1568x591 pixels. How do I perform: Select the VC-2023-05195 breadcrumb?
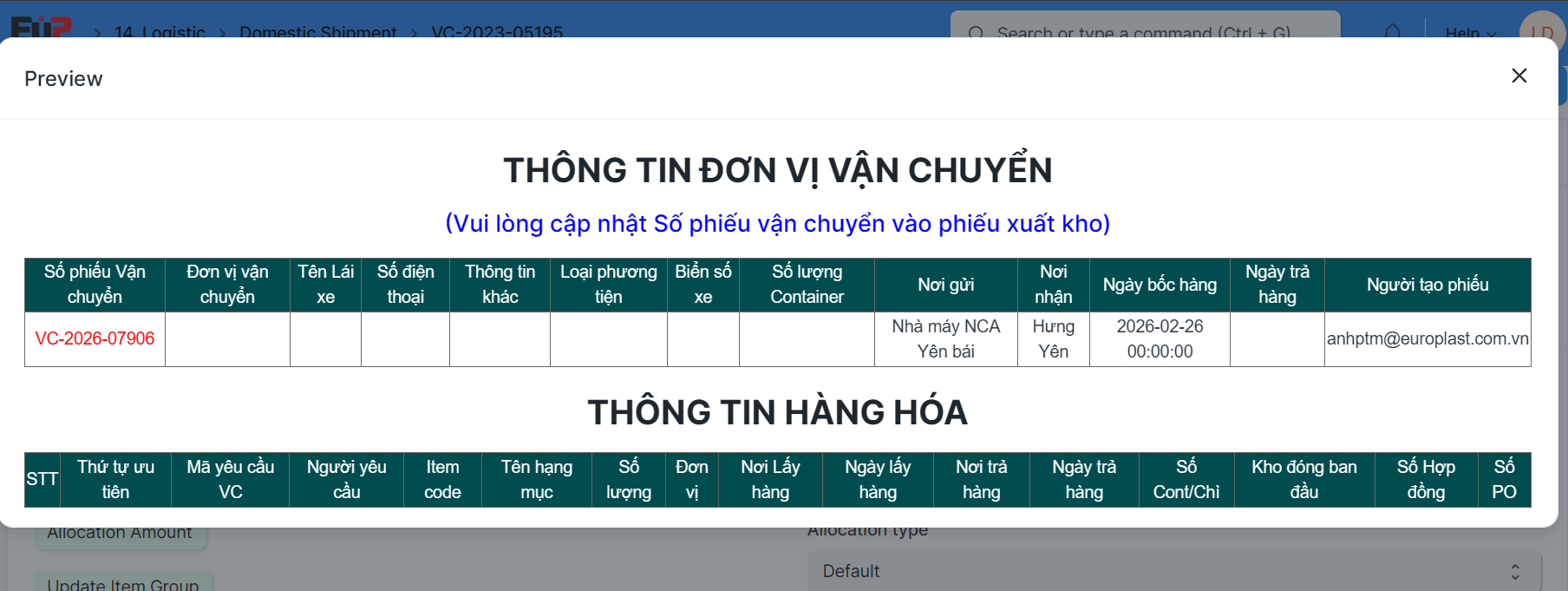pos(497,33)
